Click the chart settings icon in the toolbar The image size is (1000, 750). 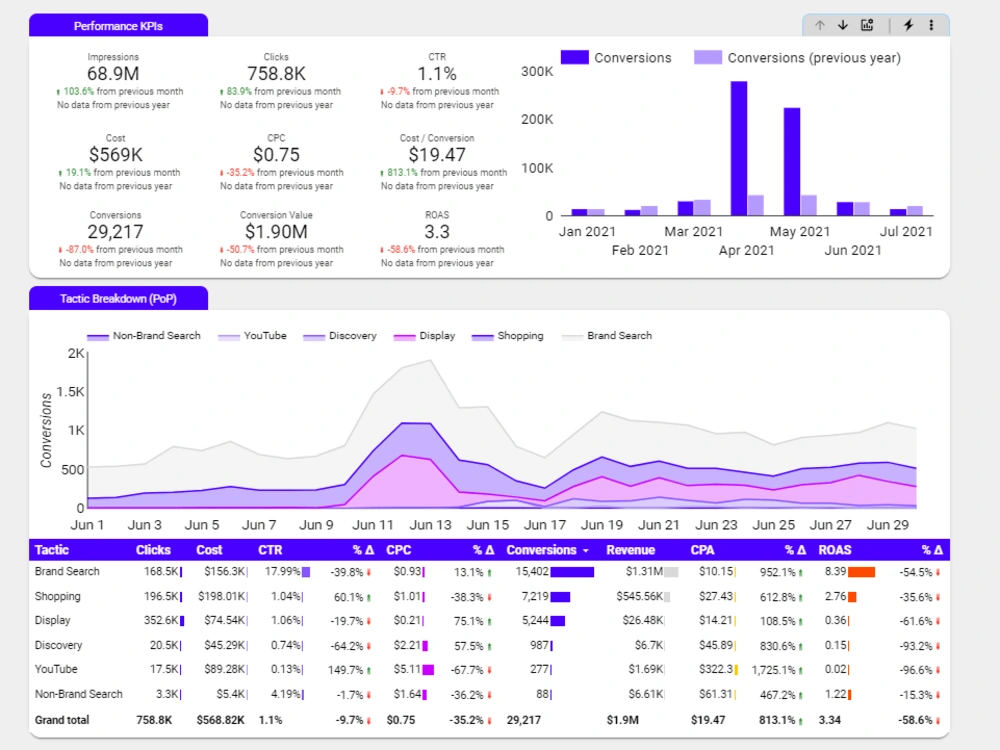(869, 24)
